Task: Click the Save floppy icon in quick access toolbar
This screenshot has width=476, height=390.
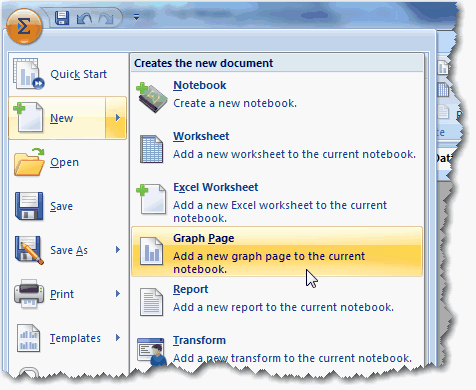Action: 62,17
